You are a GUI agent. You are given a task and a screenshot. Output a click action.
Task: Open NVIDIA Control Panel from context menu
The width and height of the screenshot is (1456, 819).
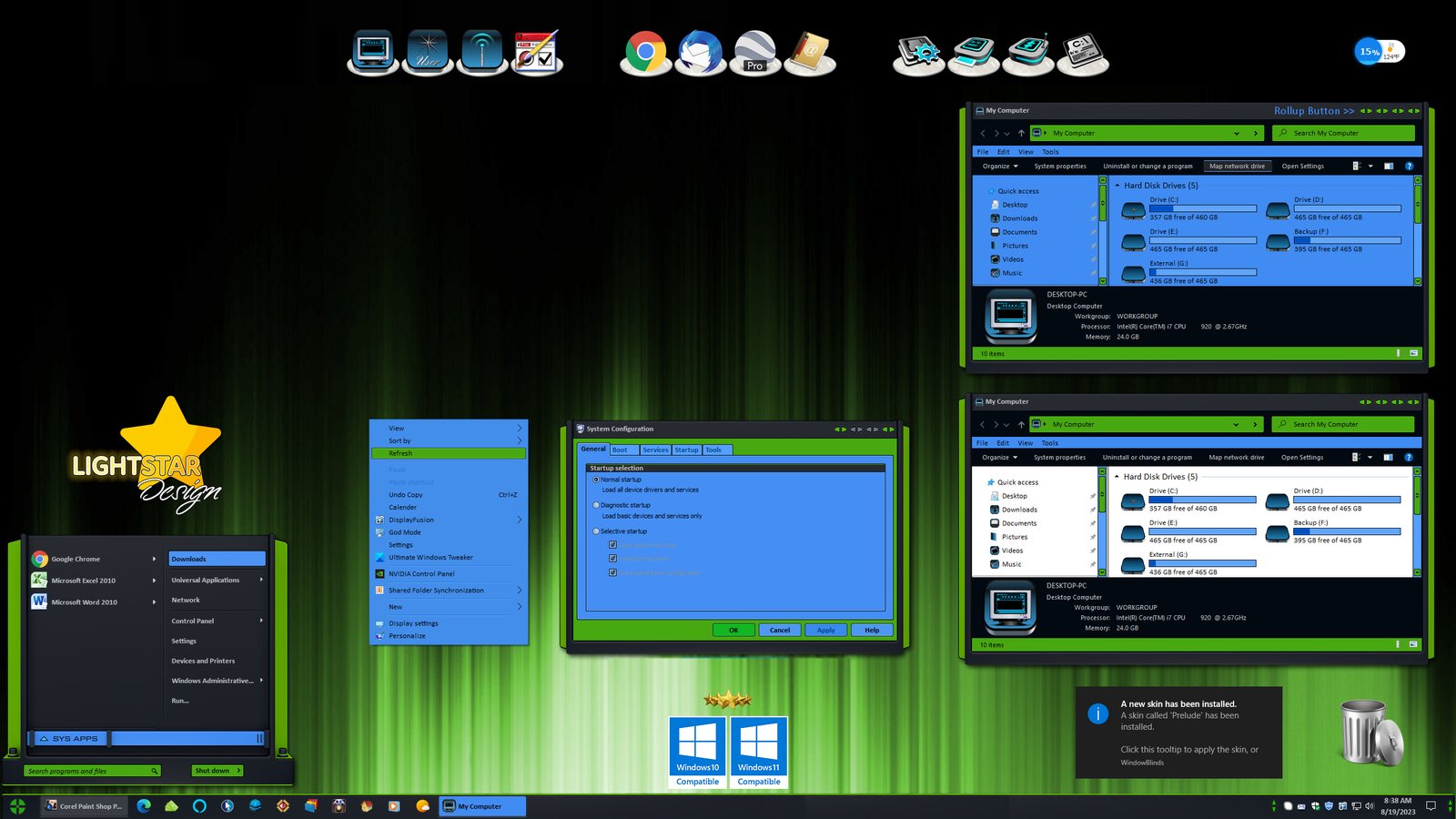pos(449,574)
